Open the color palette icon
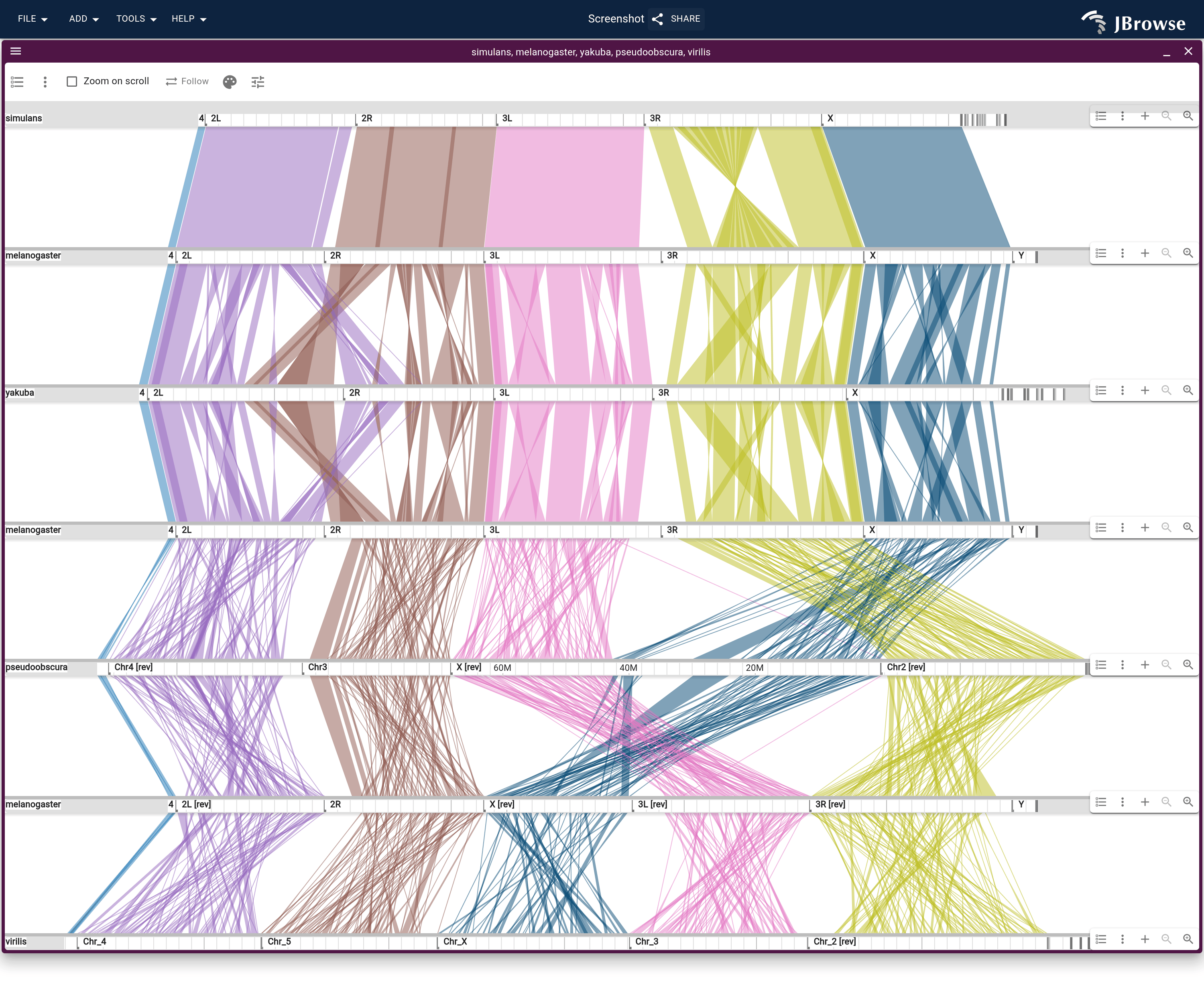 229,82
